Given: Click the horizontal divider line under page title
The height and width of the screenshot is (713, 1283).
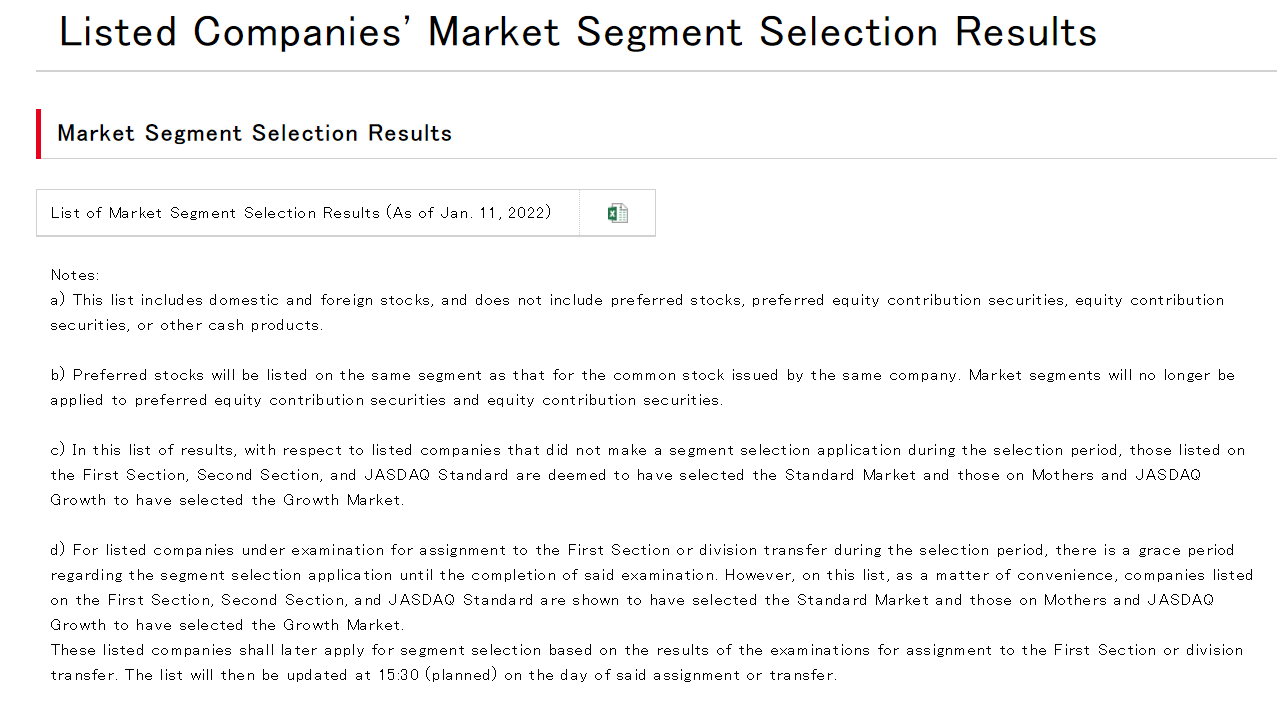Looking at the screenshot, I should 656,71.
